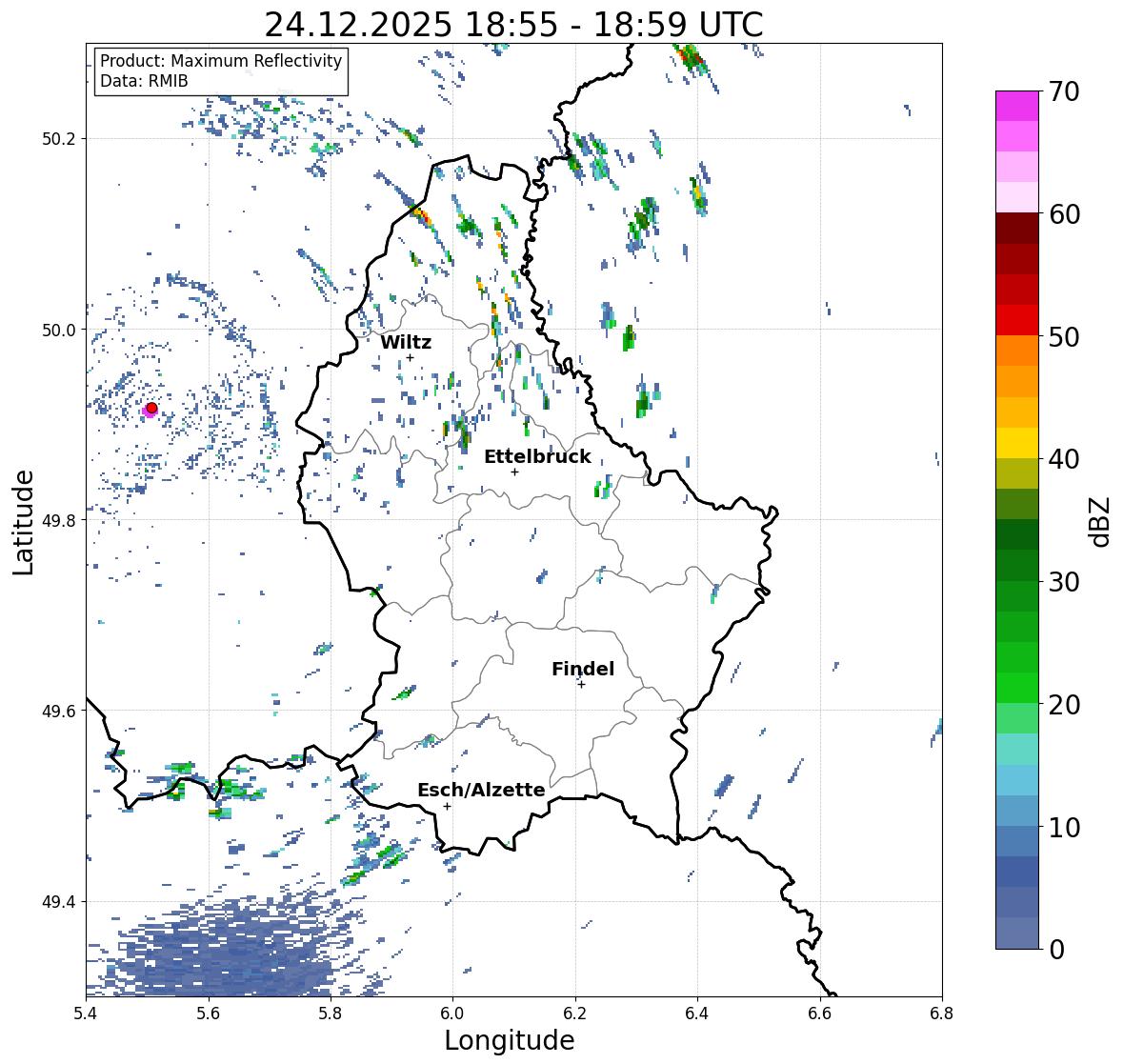This screenshot has width=1123, height=1064.
Task: Click the 40 dBZ colorbar label
Action: pos(1064,459)
